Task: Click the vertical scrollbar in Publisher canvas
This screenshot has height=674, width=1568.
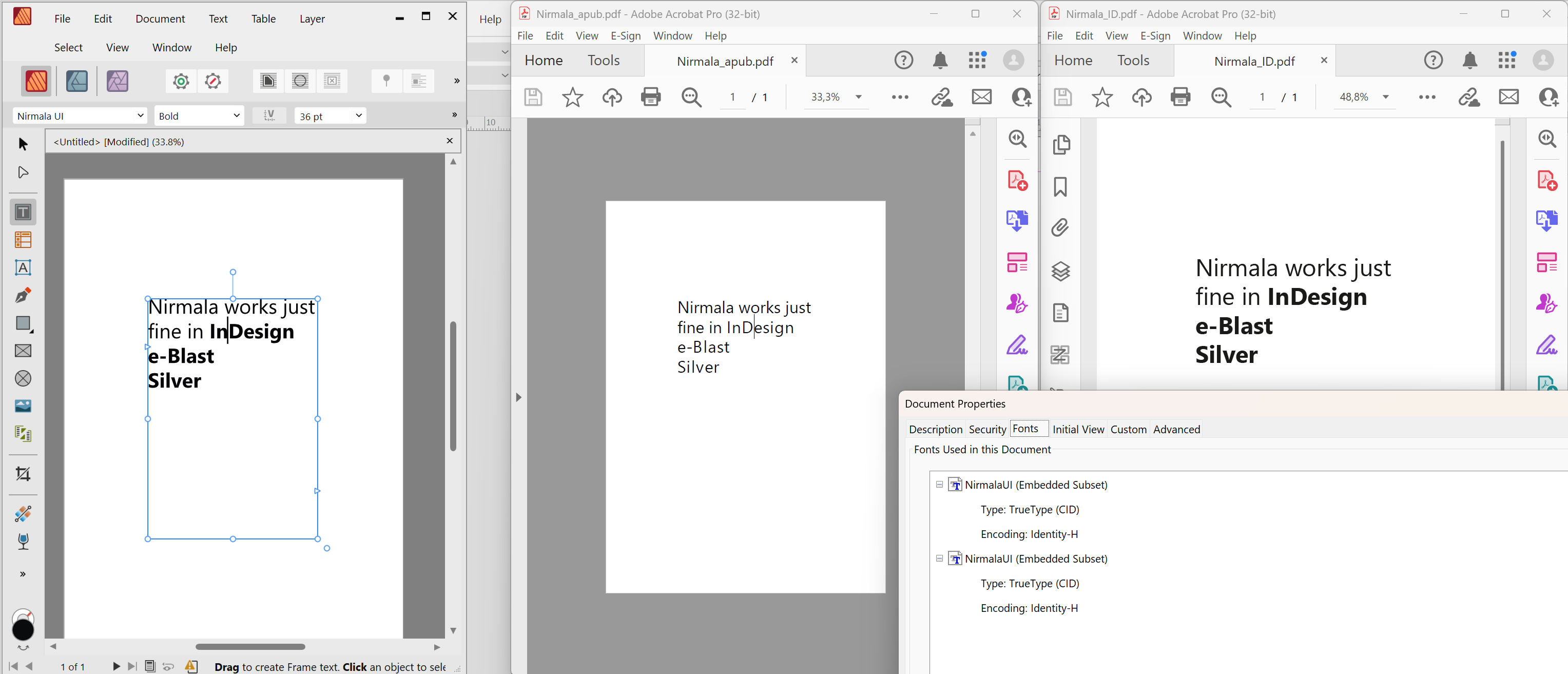Action: coord(453,386)
